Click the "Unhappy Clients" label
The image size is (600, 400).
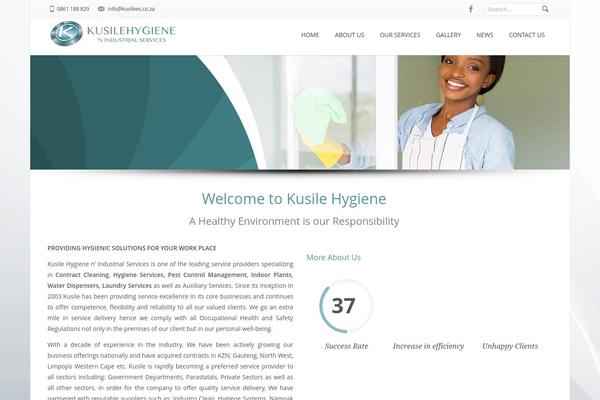pos(510,346)
